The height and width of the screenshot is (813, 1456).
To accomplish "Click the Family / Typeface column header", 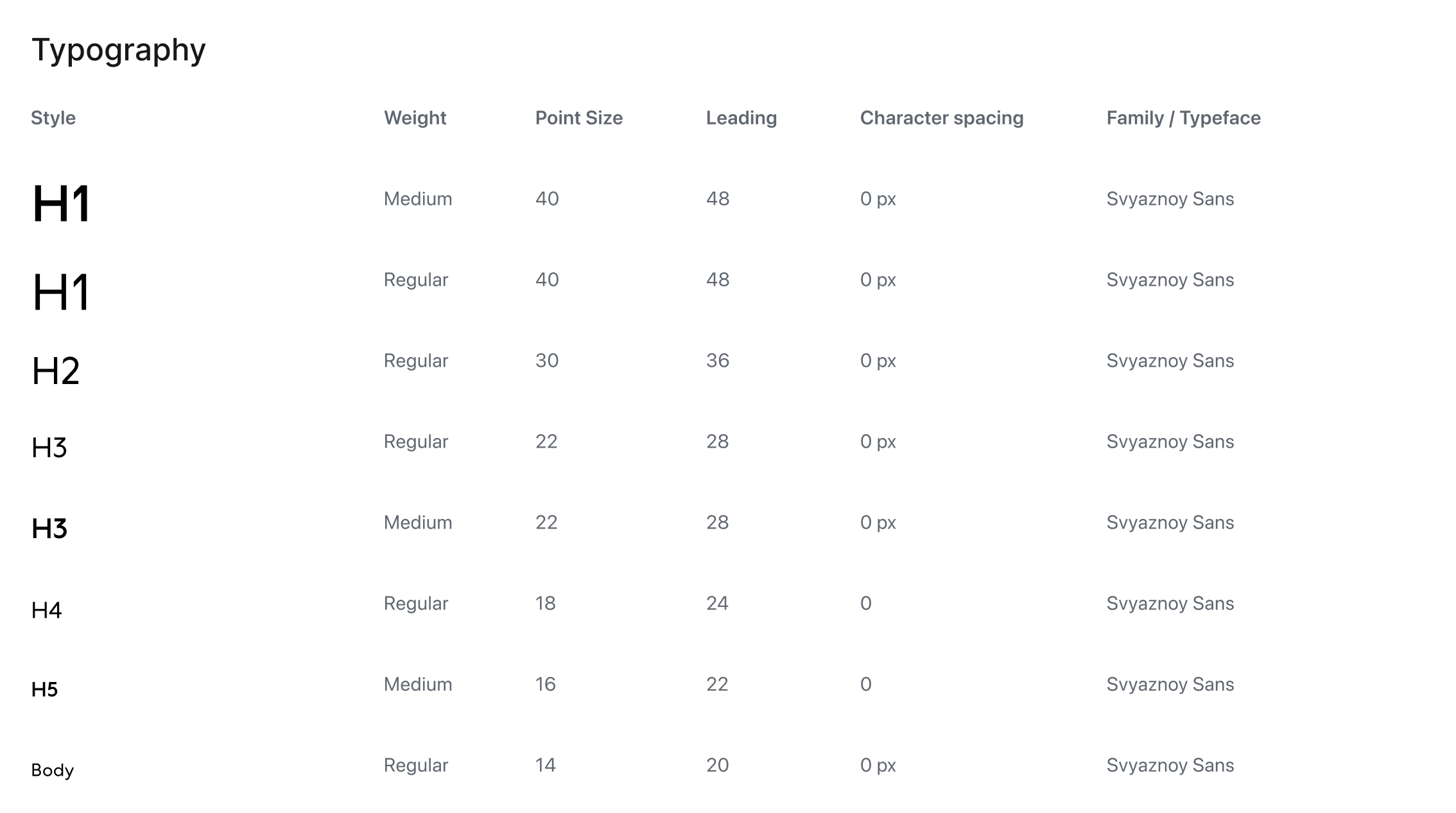I will [x=1183, y=118].
